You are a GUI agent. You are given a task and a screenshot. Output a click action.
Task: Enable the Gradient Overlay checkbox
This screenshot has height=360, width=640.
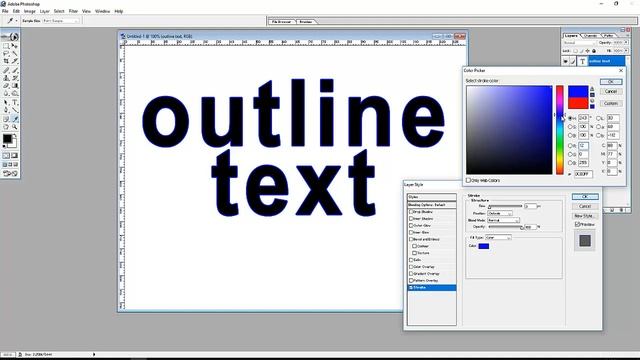pos(411,273)
